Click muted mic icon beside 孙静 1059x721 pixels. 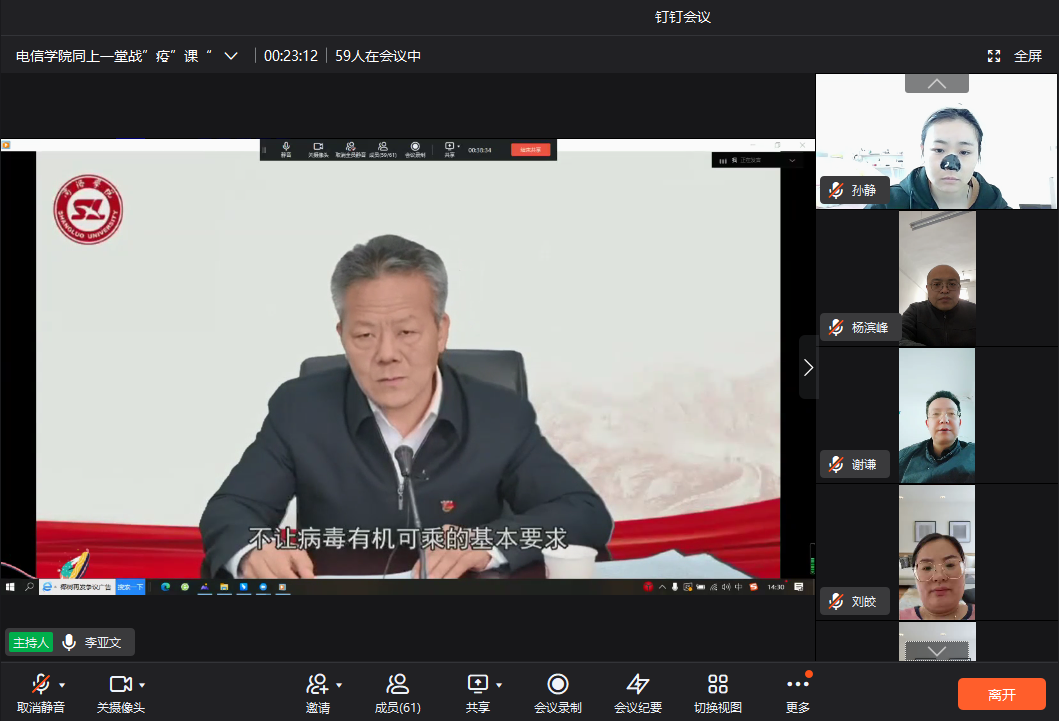836,190
